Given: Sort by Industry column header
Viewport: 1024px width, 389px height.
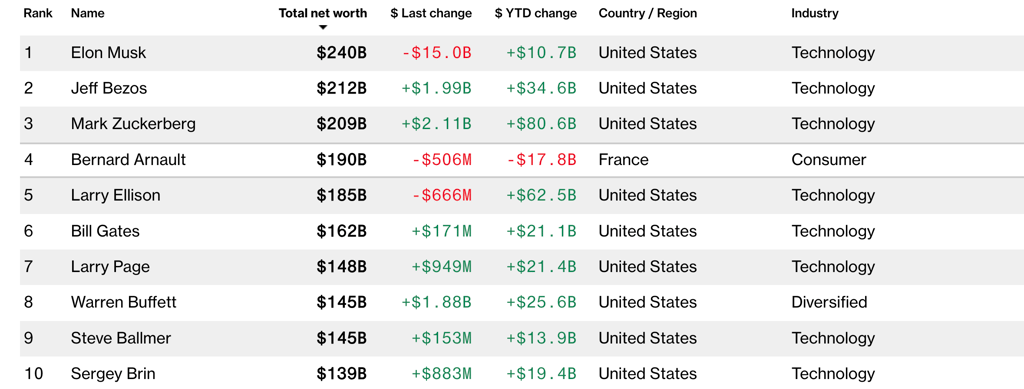Looking at the screenshot, I should click(x=815, y=13).
